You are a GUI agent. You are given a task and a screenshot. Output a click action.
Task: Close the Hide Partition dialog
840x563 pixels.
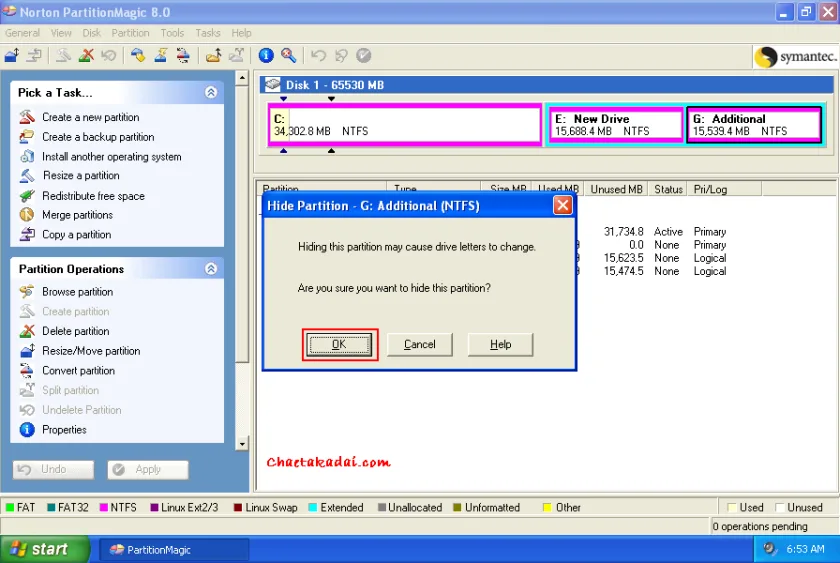[x=562, y=205]
